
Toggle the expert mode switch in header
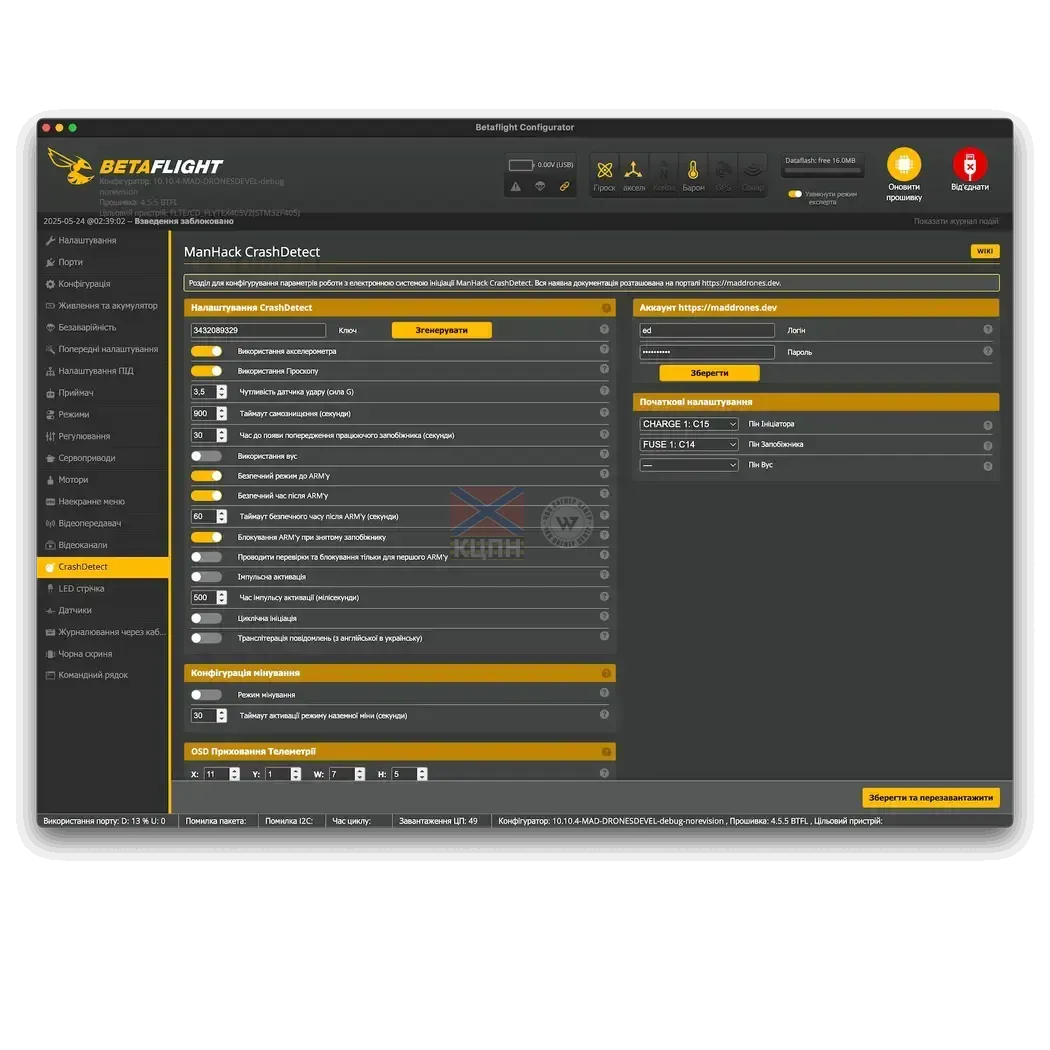795,194
